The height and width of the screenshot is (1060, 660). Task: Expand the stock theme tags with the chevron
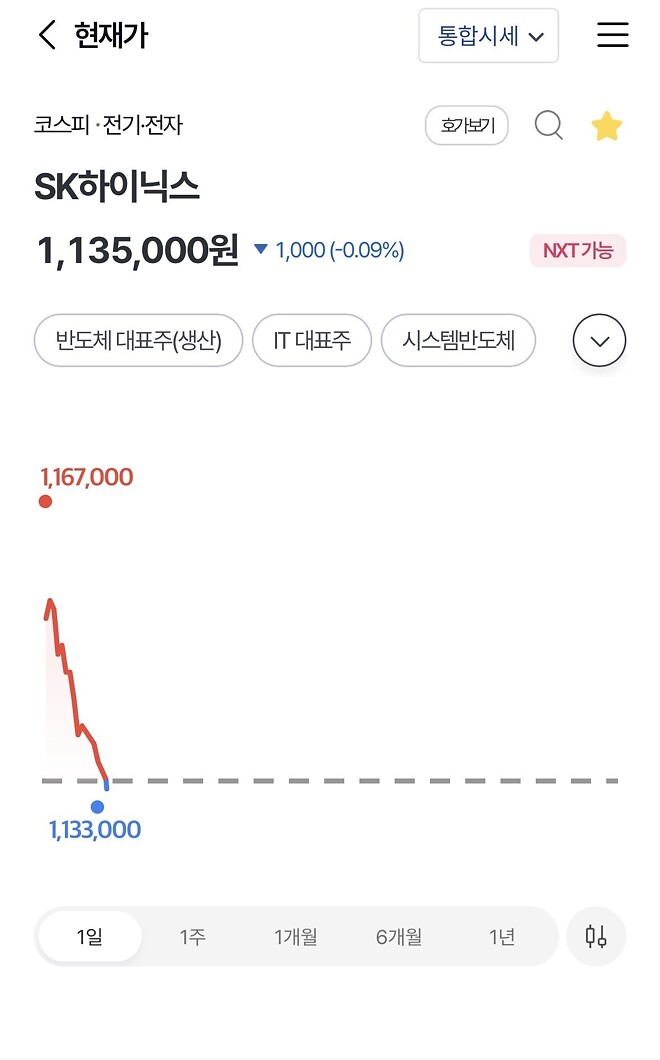point(598,340)
